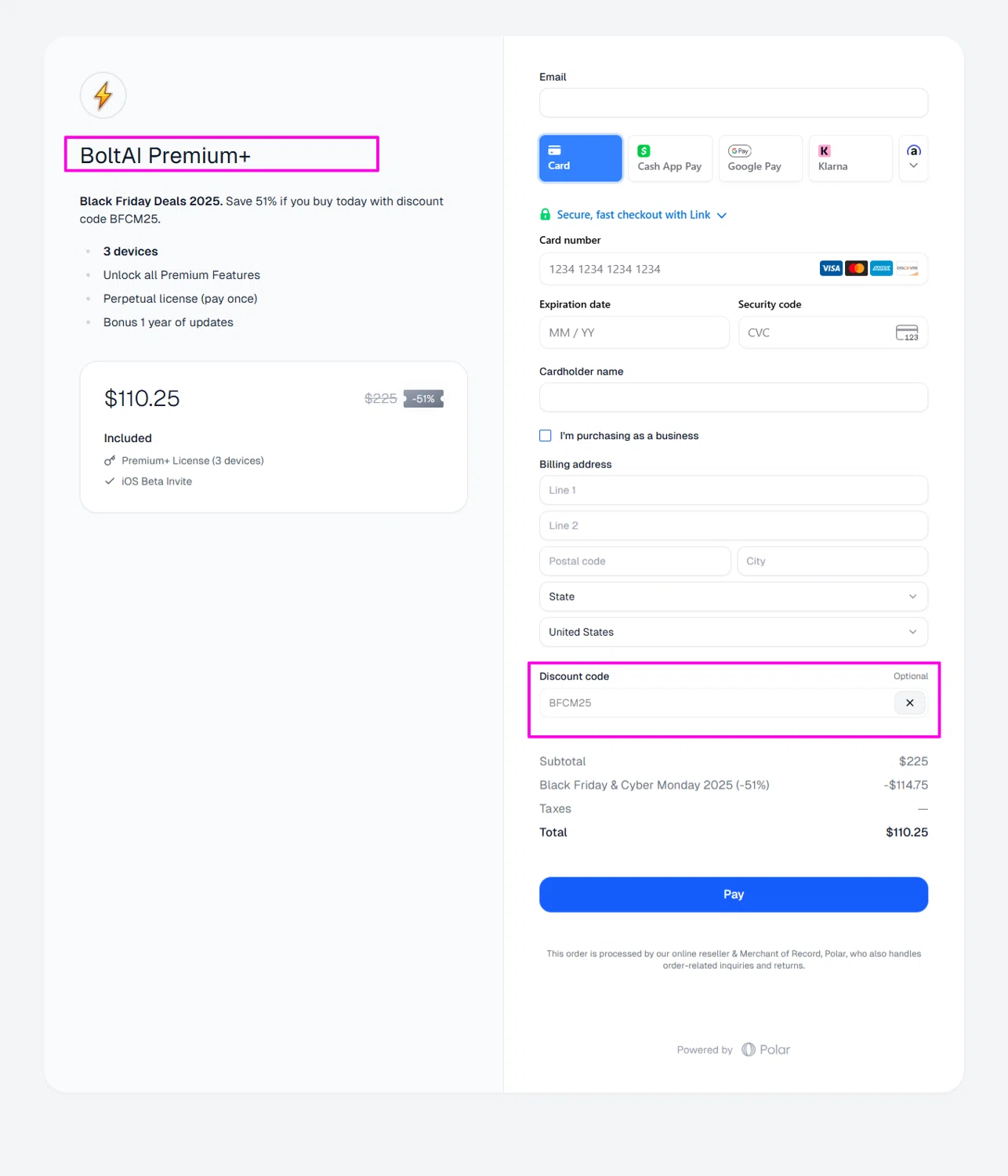Click the Cardholder name field
The width and height of the screenshot is (1008, 1176).
point(733,397)
